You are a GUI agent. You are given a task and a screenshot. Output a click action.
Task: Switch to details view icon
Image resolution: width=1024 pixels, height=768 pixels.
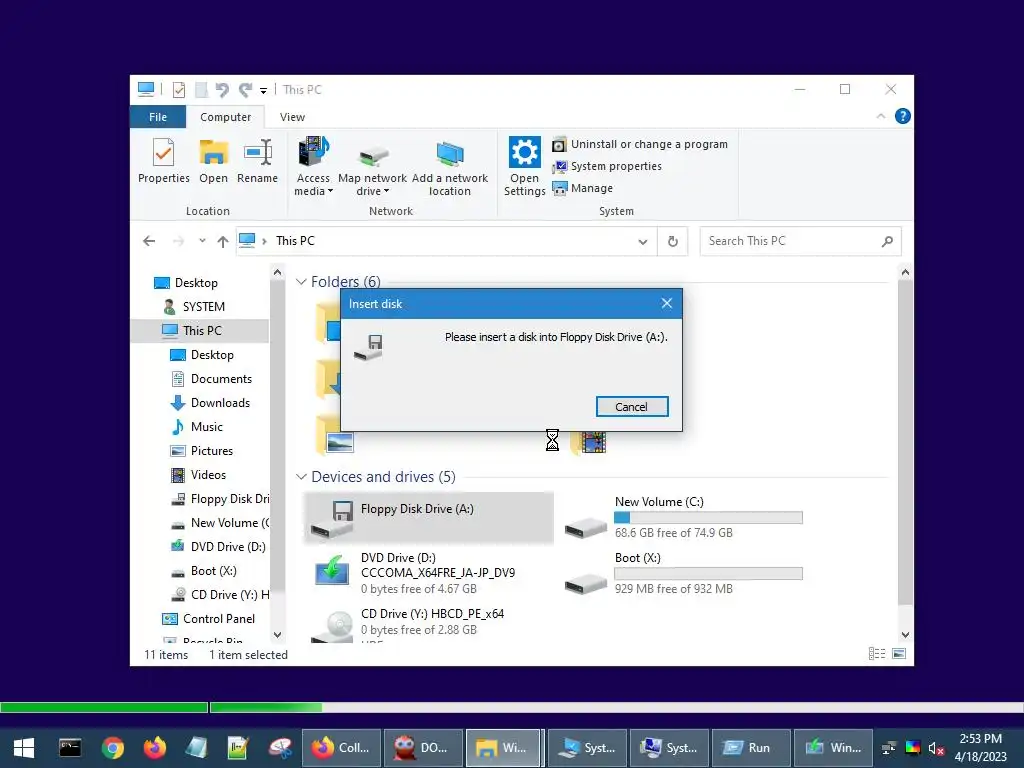click(876, 654)
